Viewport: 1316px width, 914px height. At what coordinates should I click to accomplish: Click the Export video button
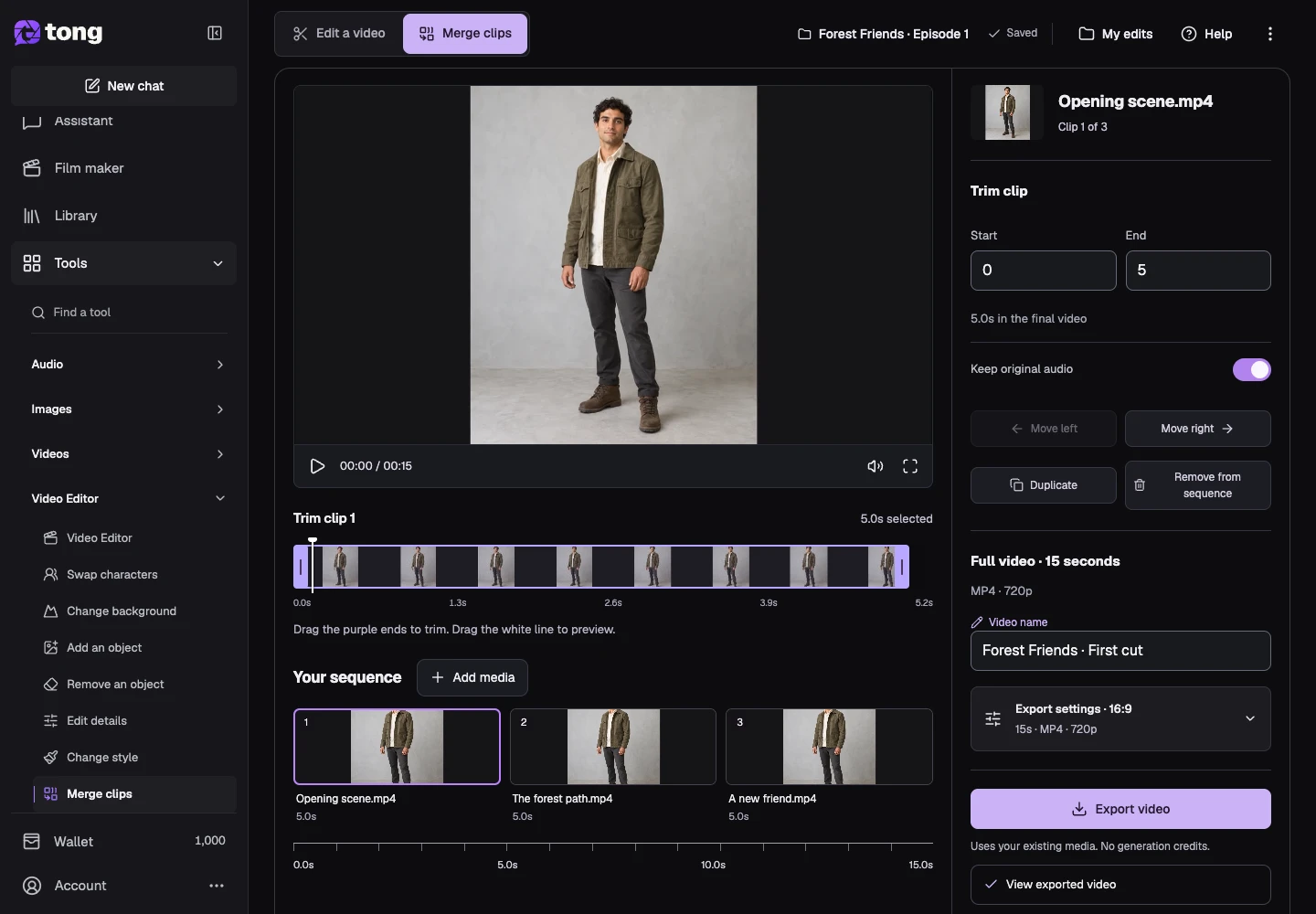point(1120,809)
